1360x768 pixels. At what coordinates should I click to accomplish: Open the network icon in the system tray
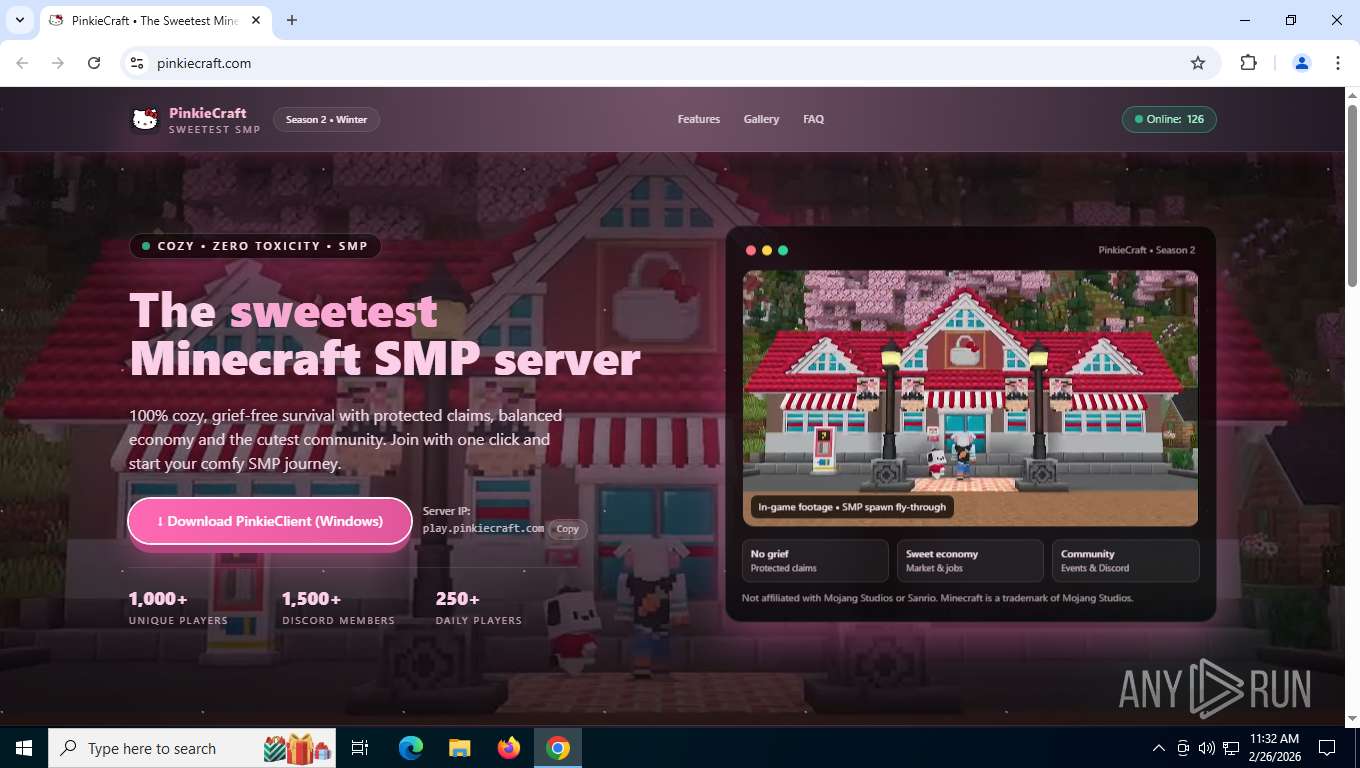click(x=1231, y=748)
